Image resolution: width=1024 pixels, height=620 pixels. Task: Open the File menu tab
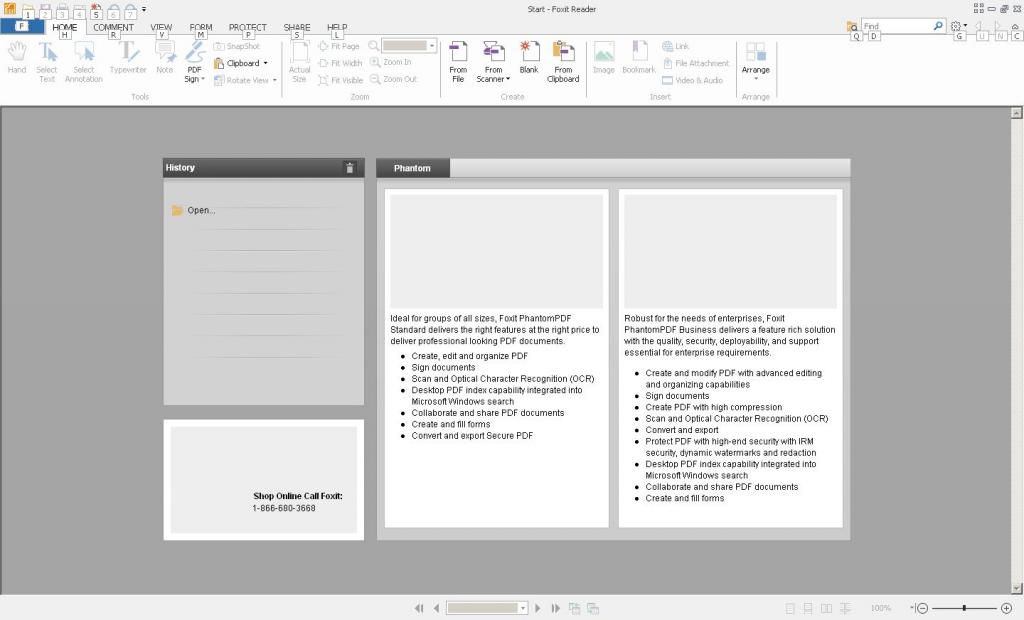[22, 27]
